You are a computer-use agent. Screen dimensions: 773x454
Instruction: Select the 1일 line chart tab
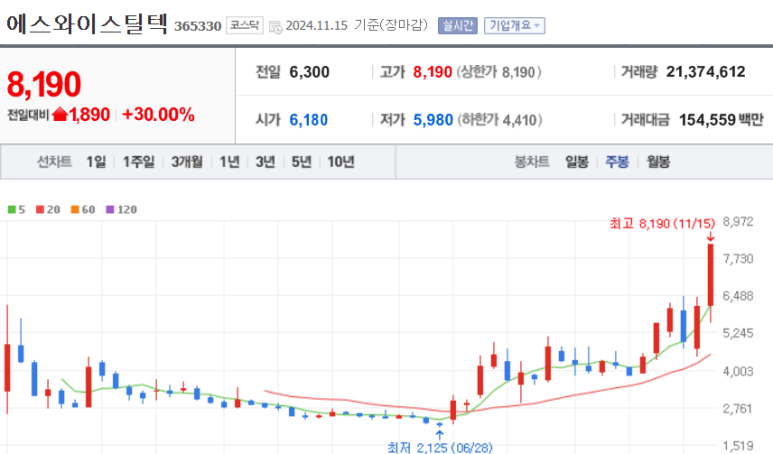click(96, 162)
